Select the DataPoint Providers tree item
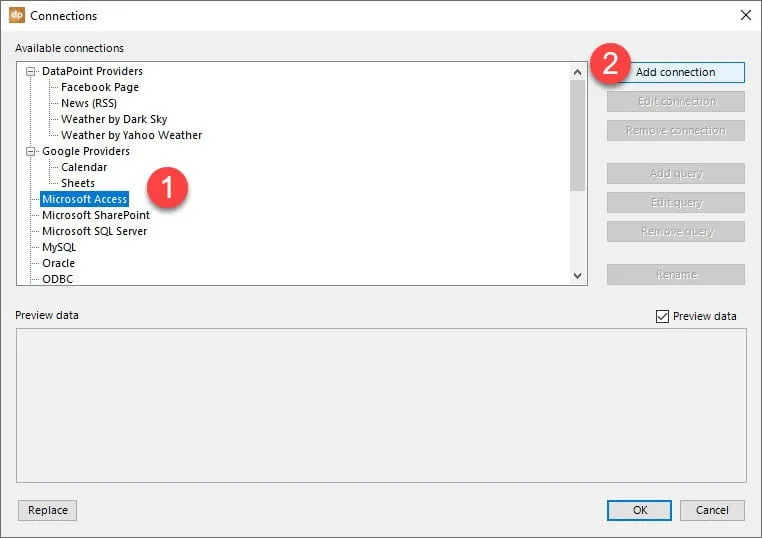 point(92,71)
